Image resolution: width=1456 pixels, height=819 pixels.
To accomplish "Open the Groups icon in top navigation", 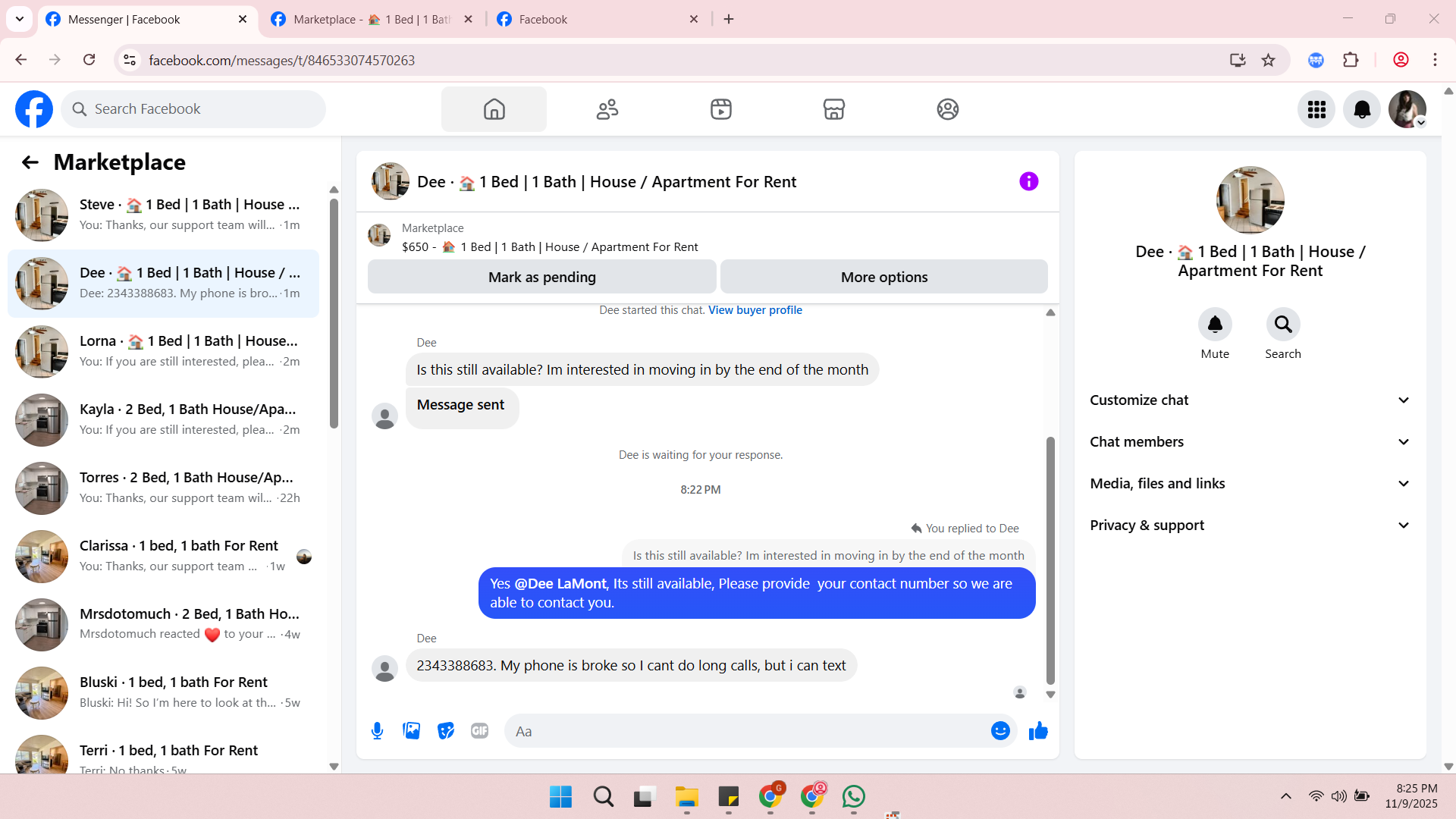I will (x=948, y=109).
